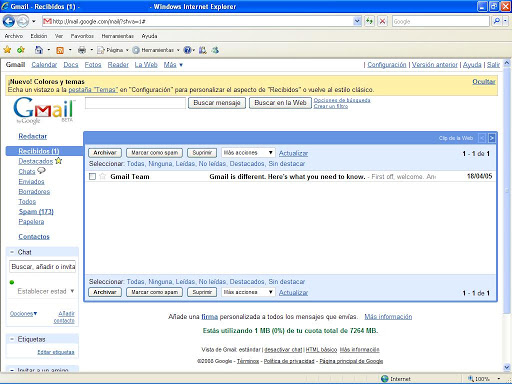
Task: Open the top Más acciones dropdown
Action: click(x=248, y=153)
